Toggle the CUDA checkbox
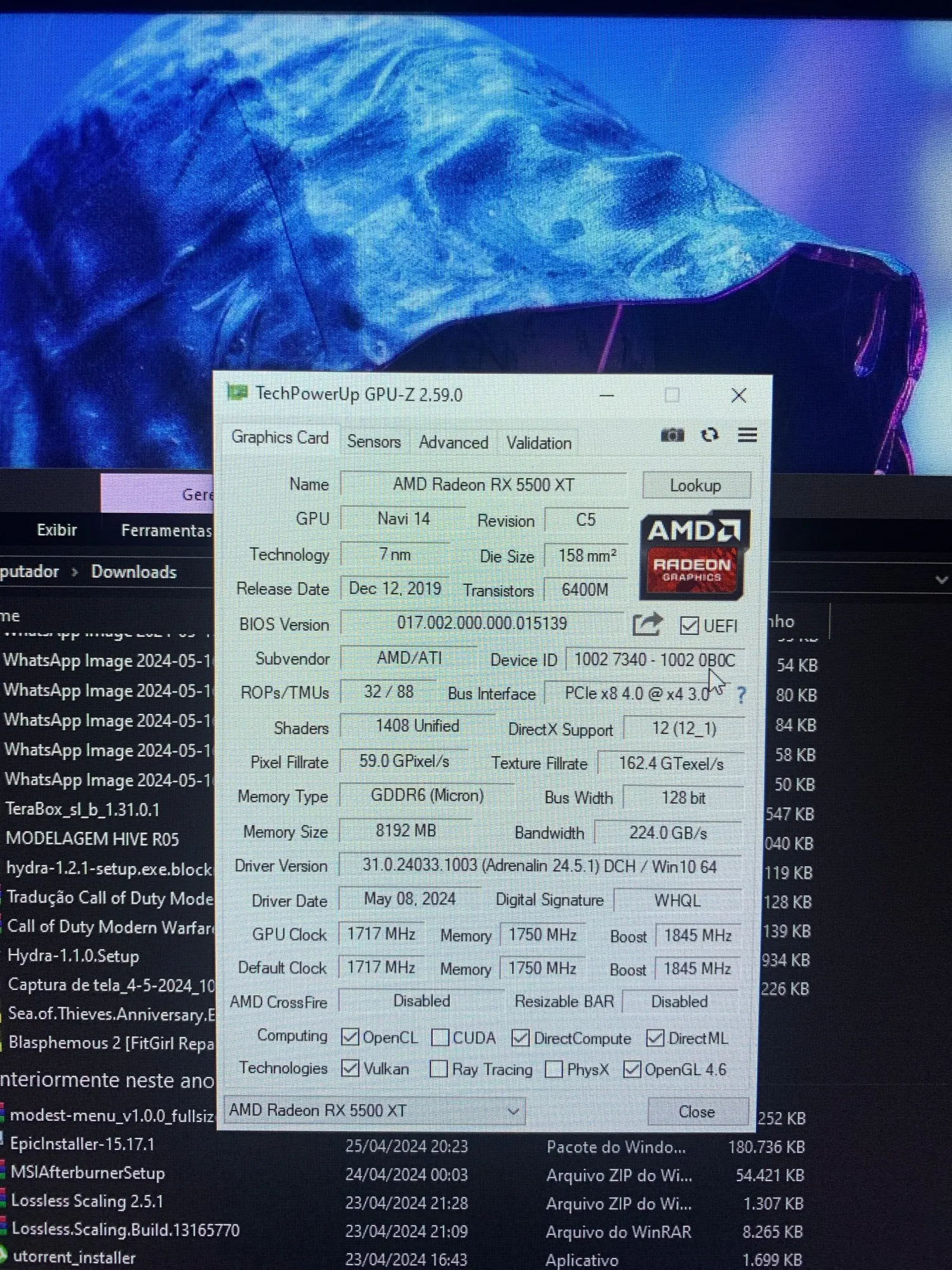This screenshot has width=952, height=1270. click(440, 1038)
